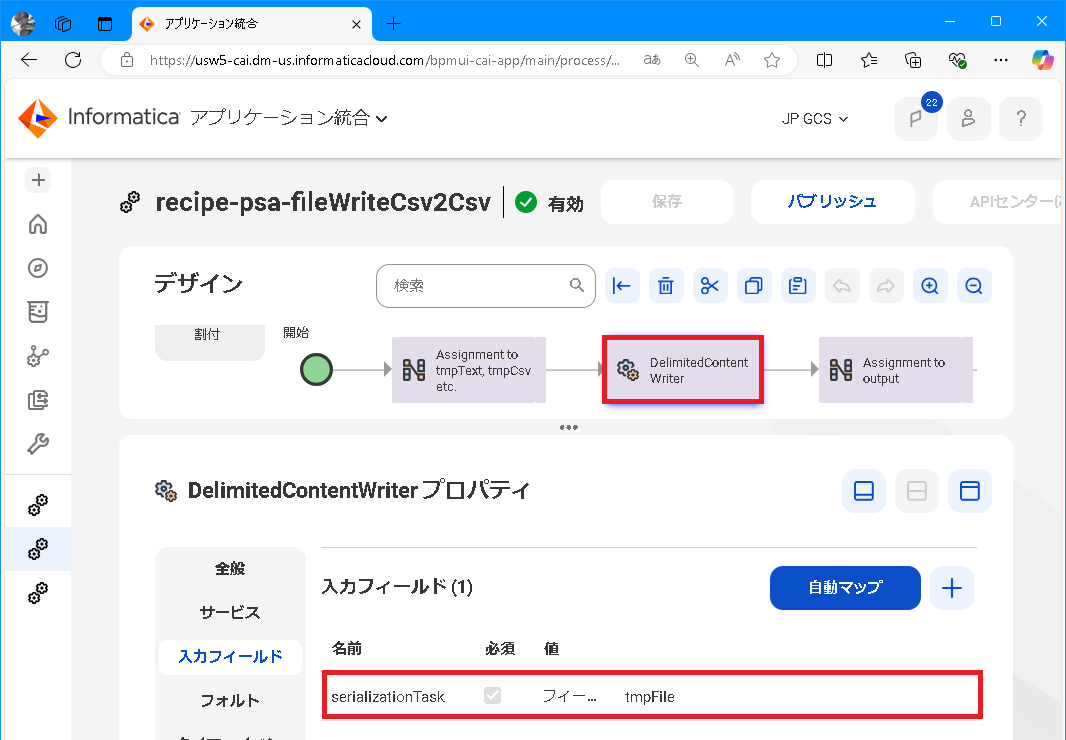Click the APIセンター button
The image size is (1066, 740).
[x=999, y=202]
